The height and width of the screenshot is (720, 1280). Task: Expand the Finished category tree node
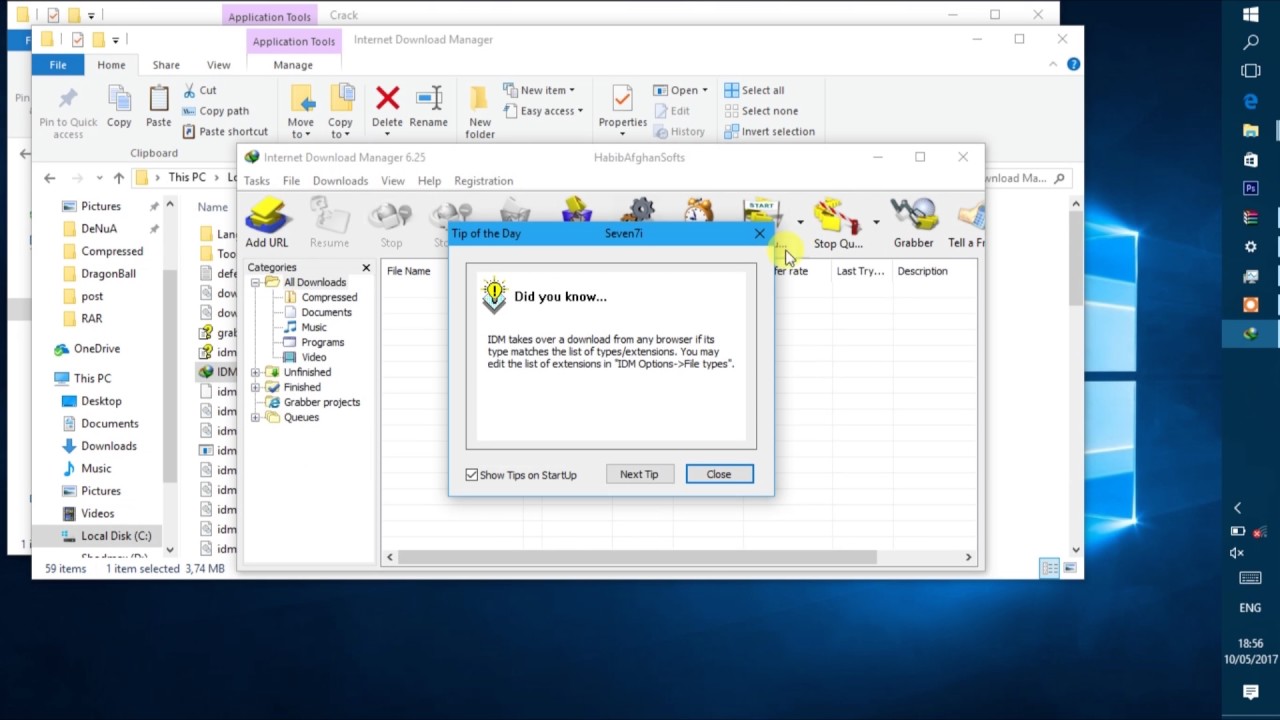point(255,387)
